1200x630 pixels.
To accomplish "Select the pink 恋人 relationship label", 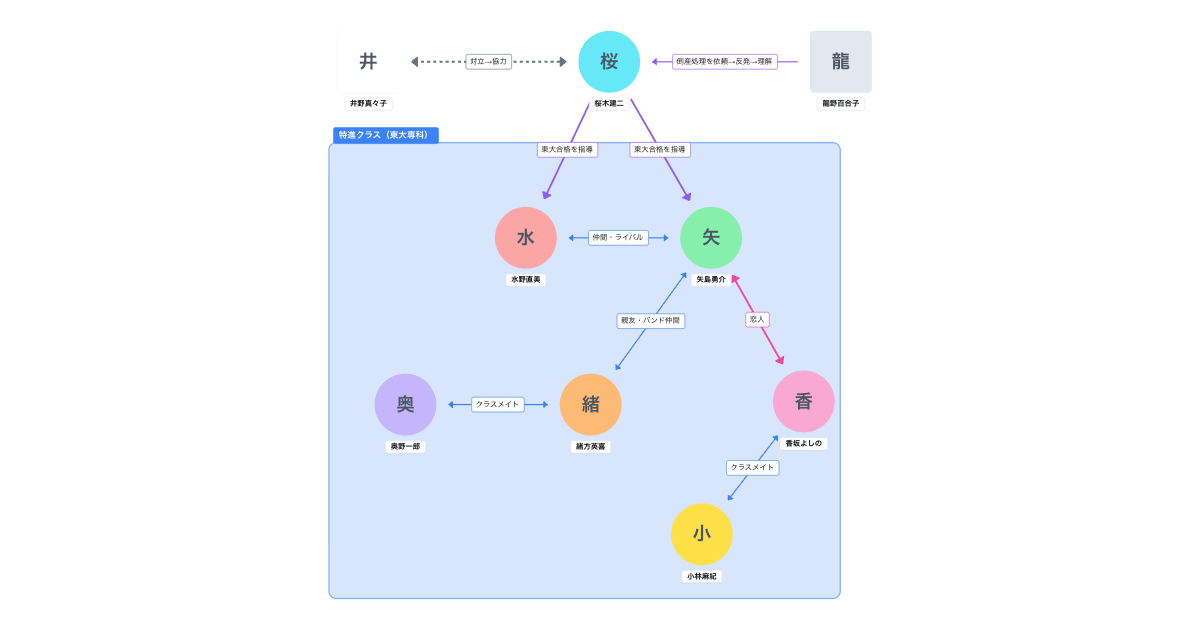I will click(x=757, y=320).
